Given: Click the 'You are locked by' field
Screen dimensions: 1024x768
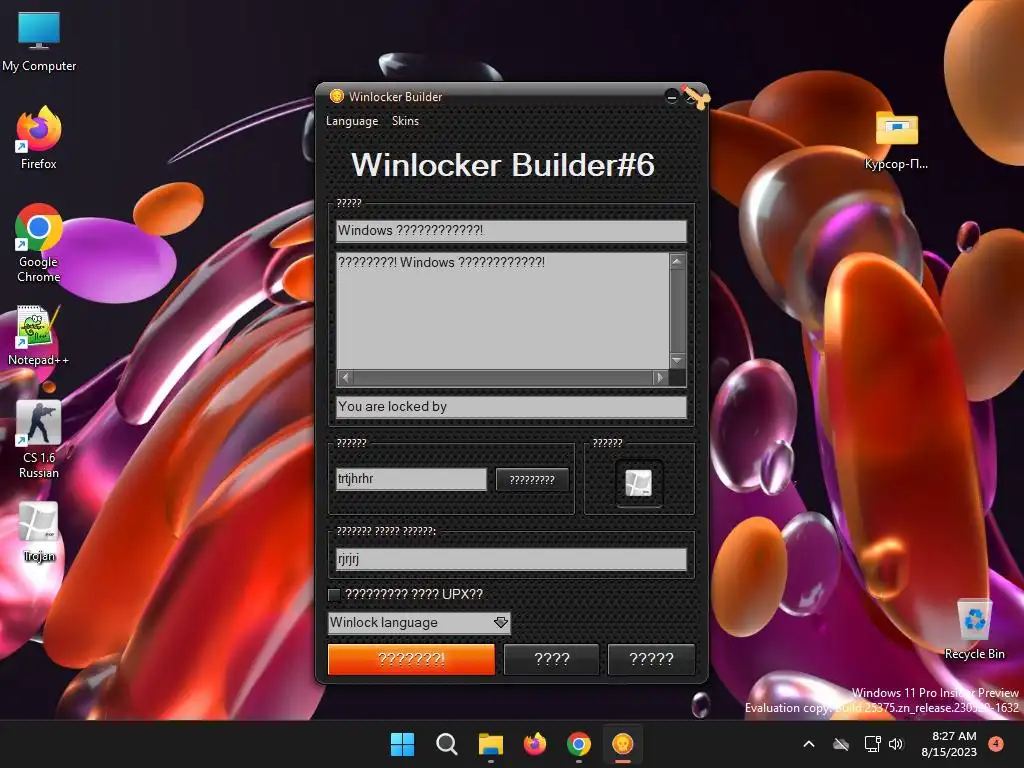Looking at the screenshot, I should click(511, 406).
